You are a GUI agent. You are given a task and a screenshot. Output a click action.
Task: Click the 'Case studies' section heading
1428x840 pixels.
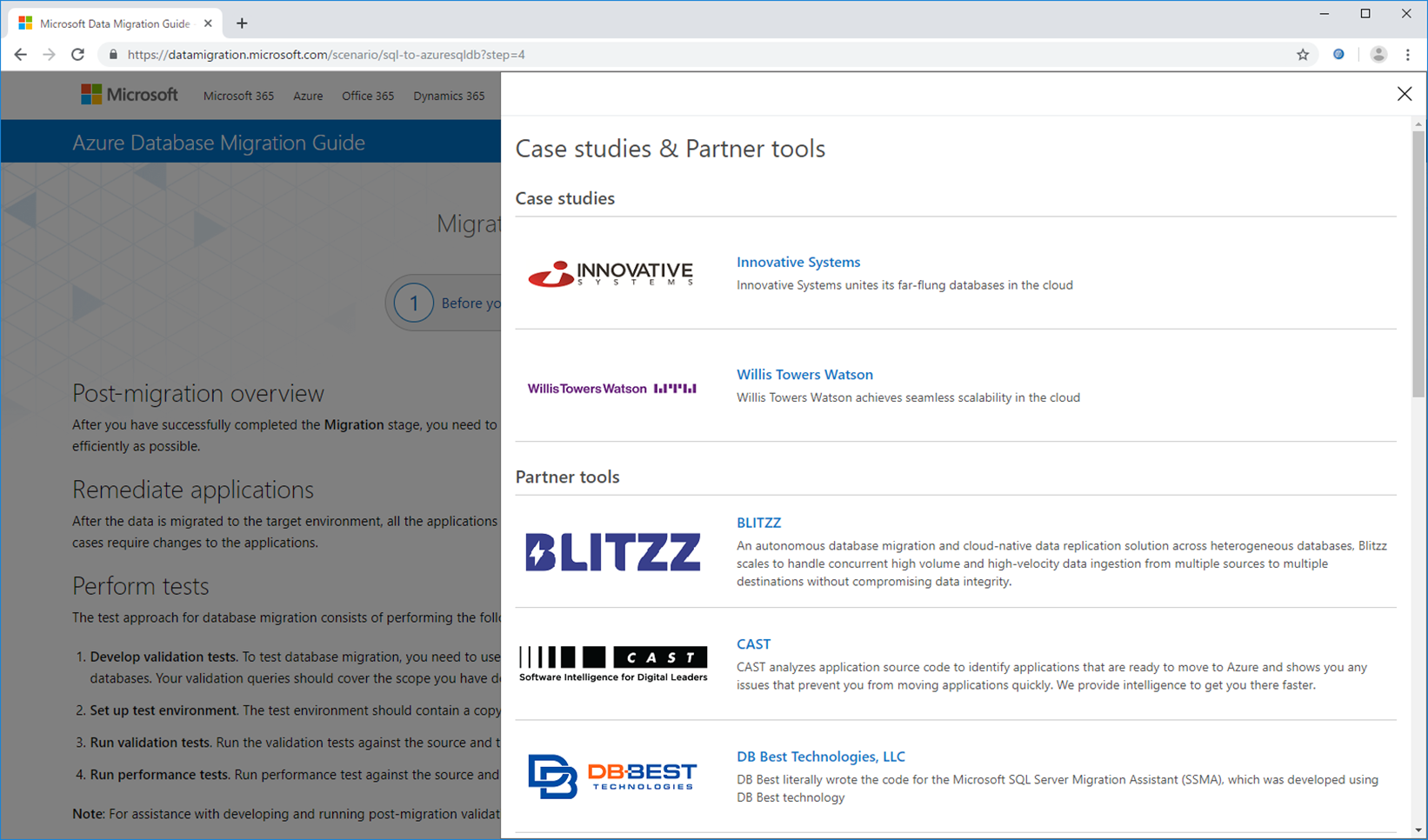coord(564,198)
